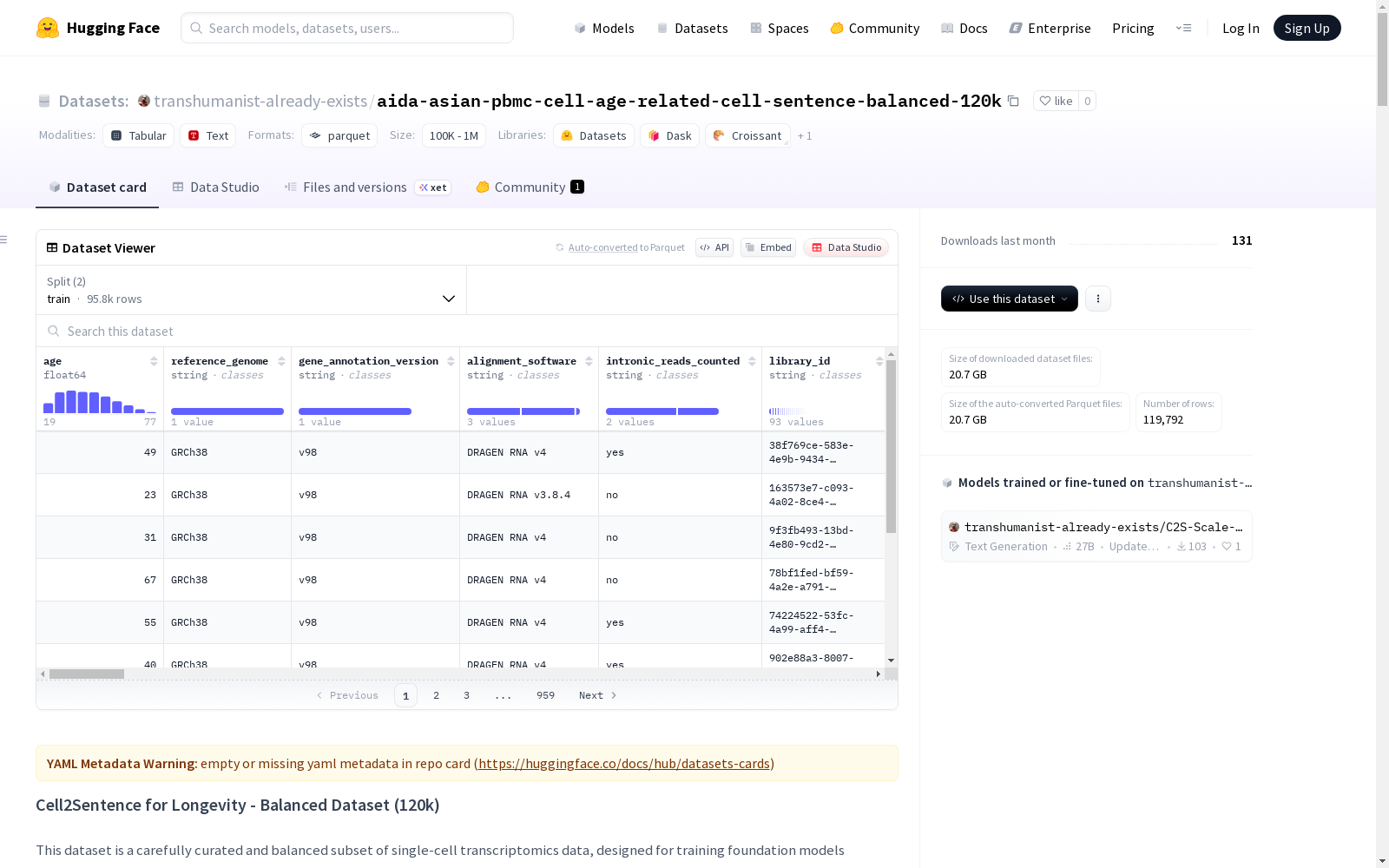Click the Sign Up button
Viewport: 1389px width, 868px height.
click(1307, 28)
